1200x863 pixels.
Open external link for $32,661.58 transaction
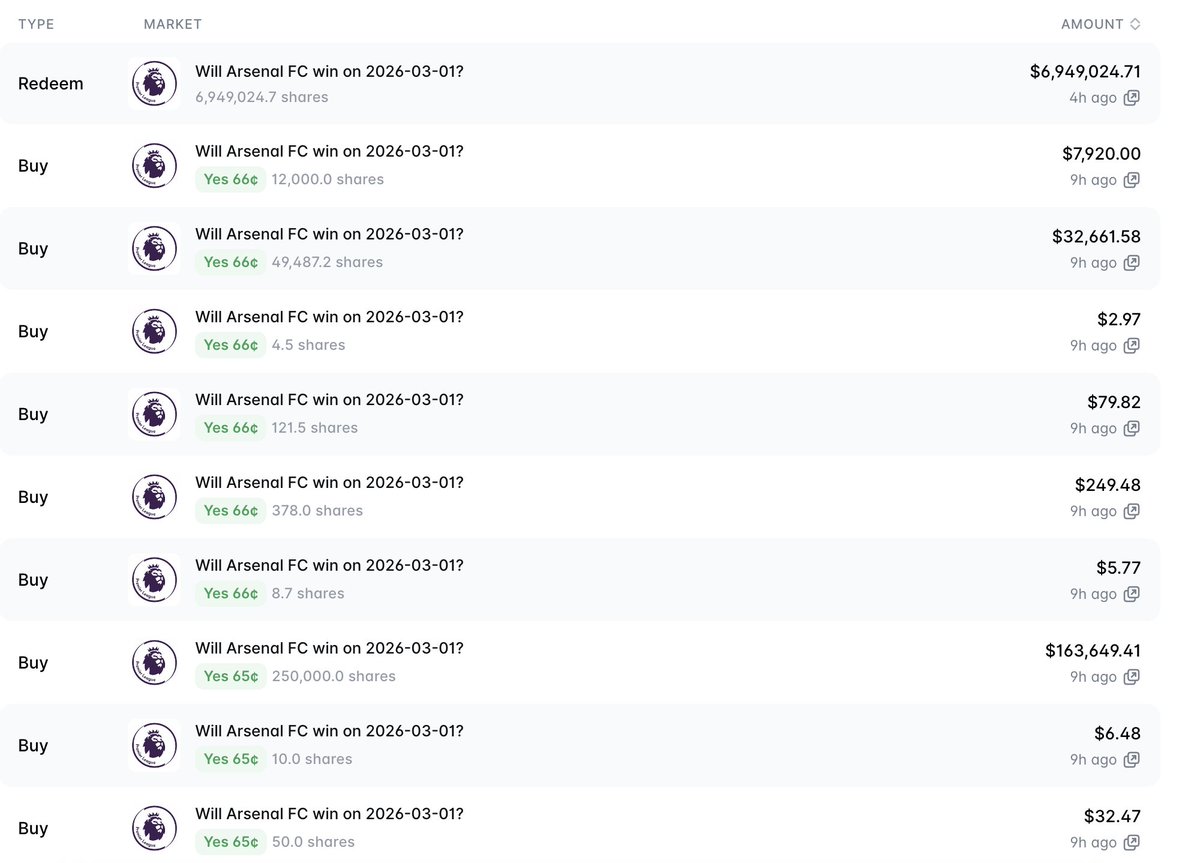pyautogui.click(x=1131, y=263)
